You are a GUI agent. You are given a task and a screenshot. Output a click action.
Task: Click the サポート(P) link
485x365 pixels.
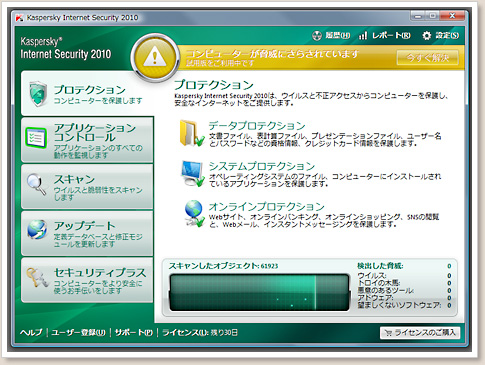(134, 332)
